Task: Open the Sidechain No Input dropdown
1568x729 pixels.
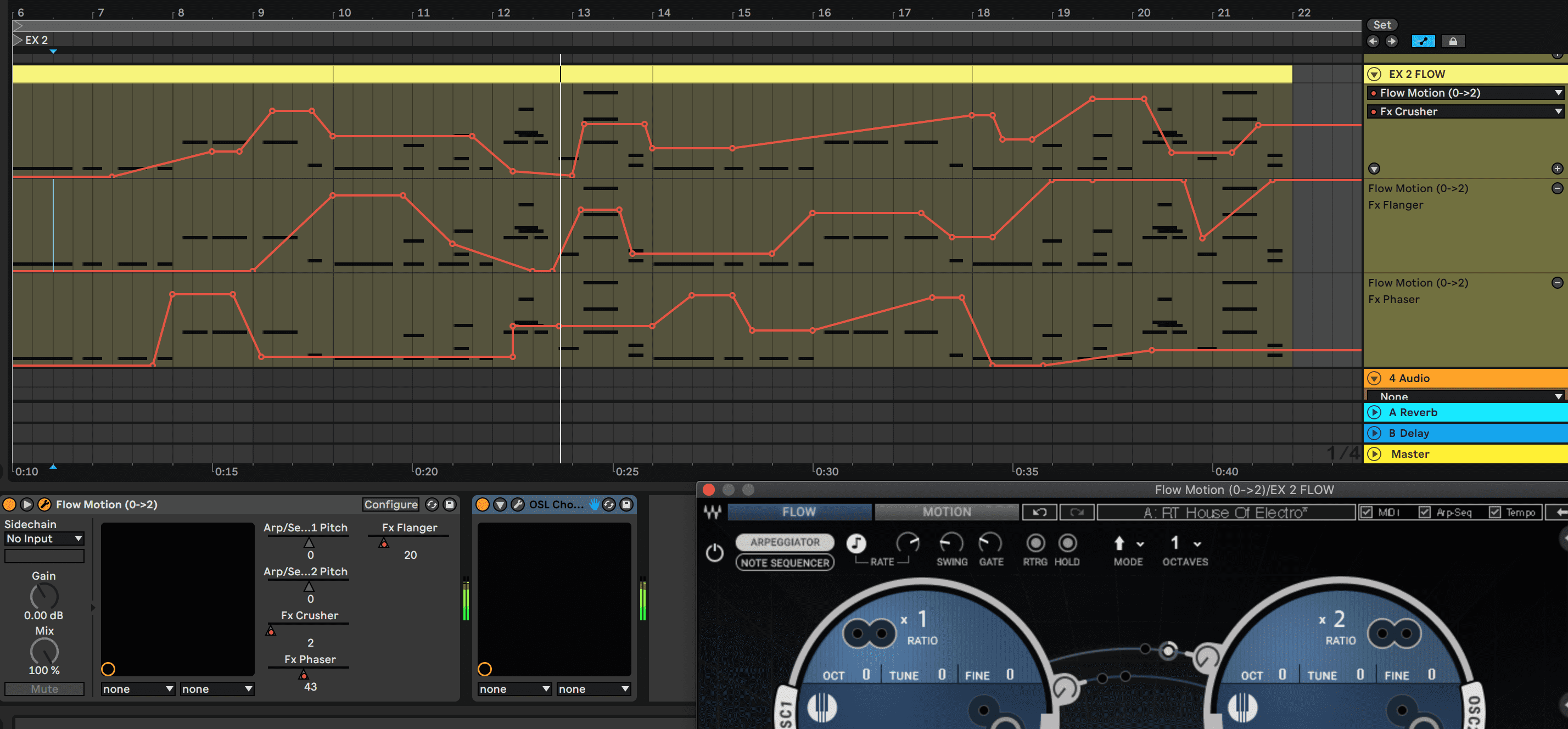Action: [x=44, y=539]
